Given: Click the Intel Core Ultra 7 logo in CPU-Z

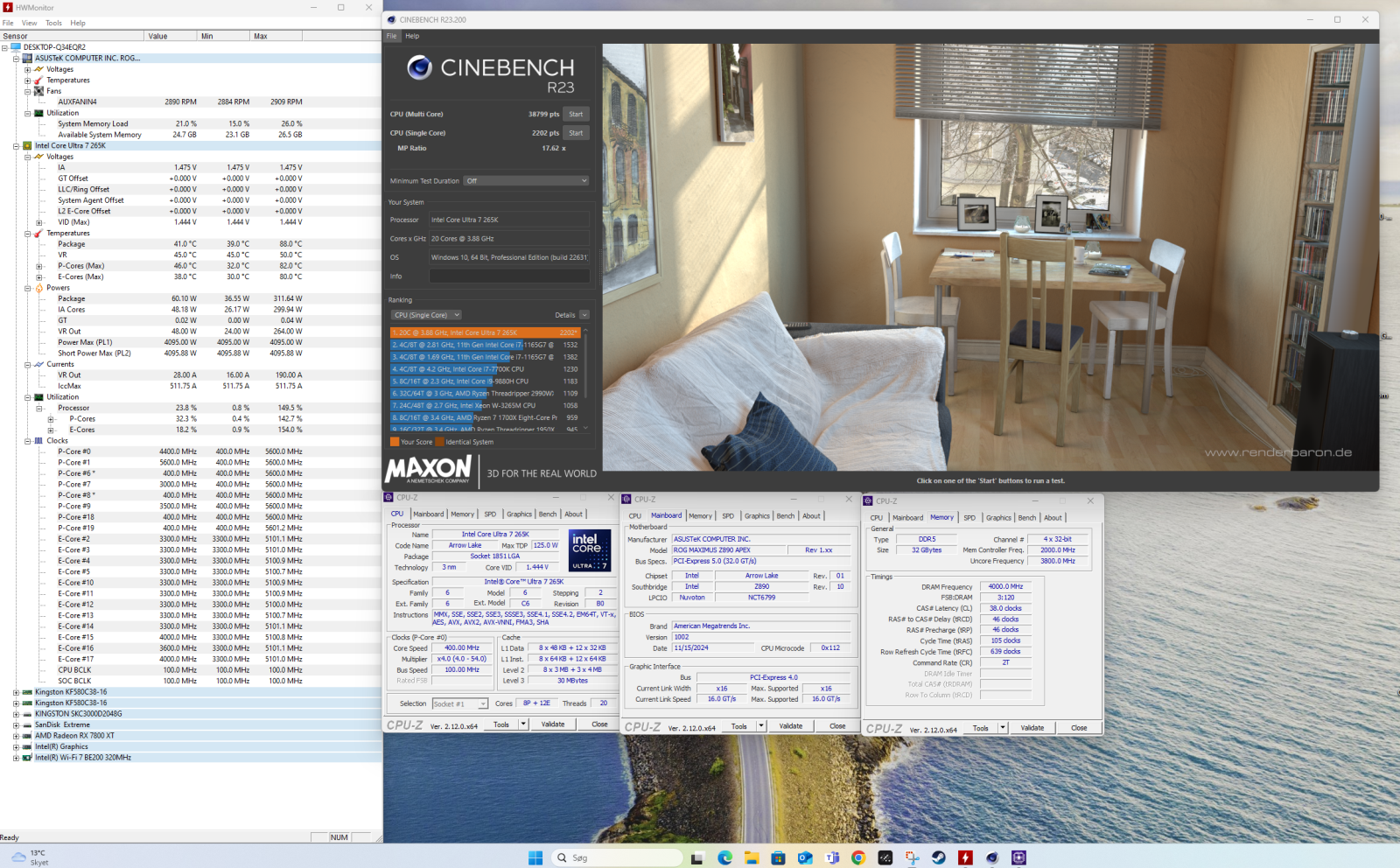Looking at the screenshot, I should (590, 550).
